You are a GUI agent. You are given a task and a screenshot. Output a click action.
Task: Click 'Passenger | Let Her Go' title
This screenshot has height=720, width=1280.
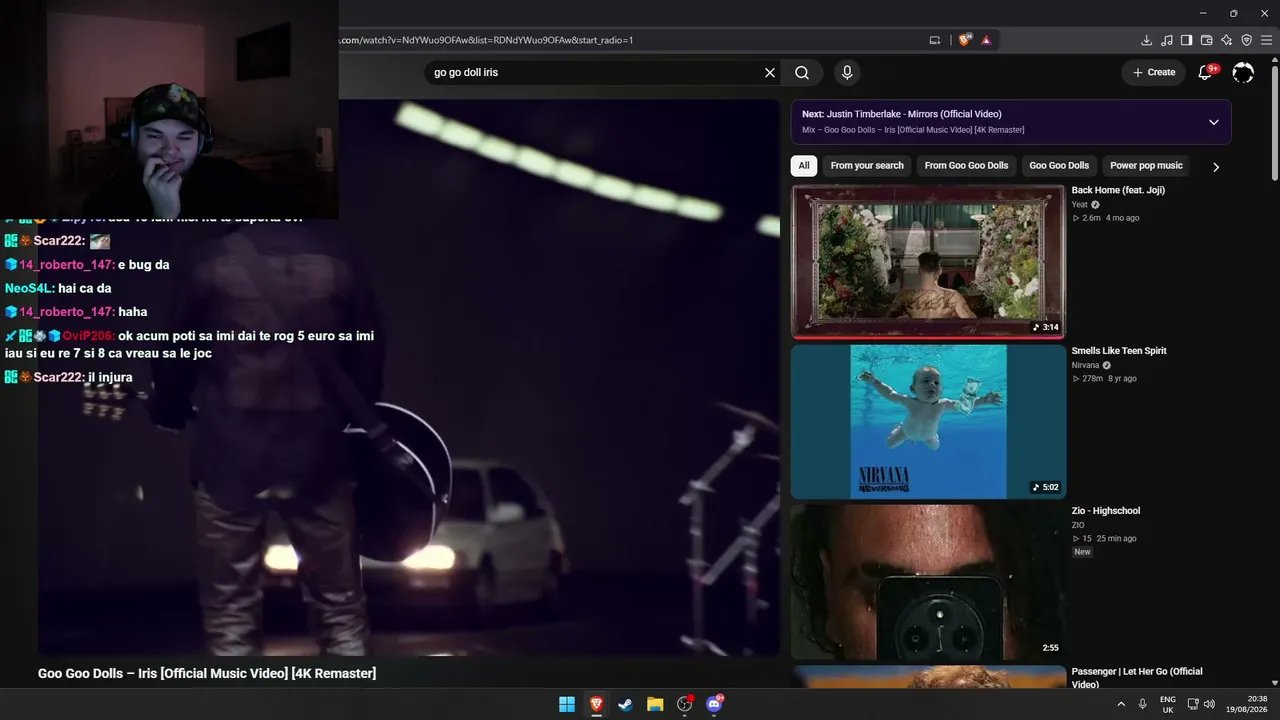[1137, 678]
